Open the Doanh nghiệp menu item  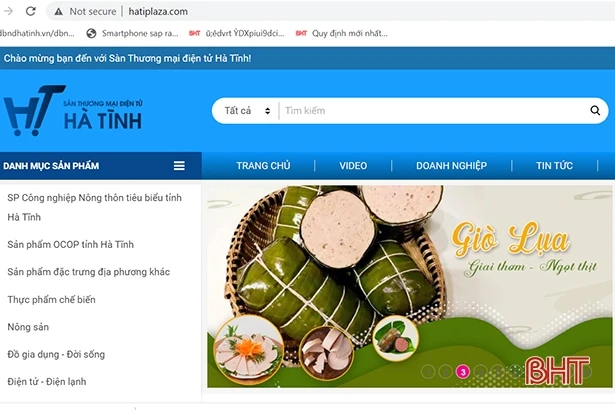(451, 166)
